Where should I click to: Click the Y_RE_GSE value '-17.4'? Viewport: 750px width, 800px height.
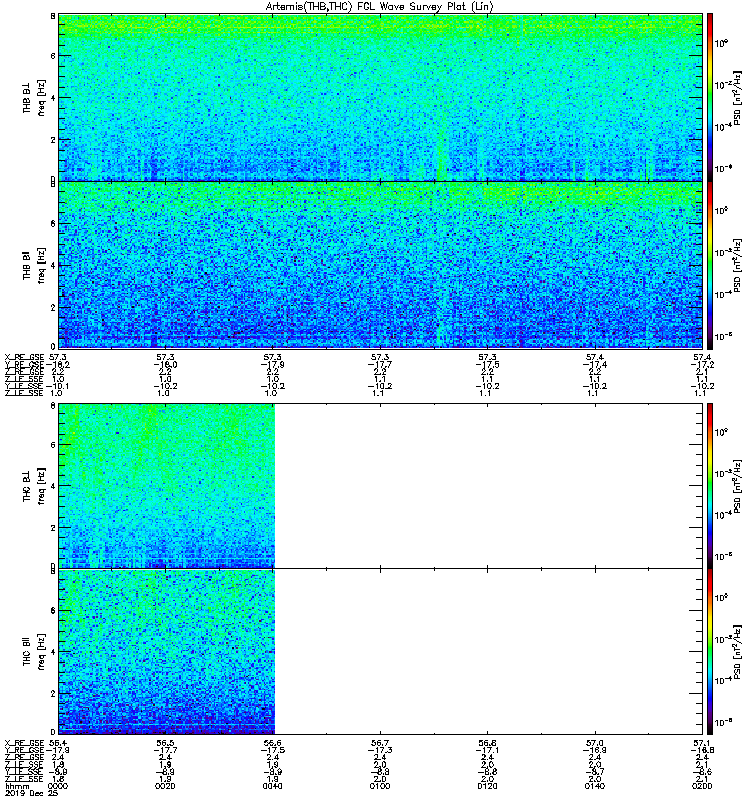(595, 365)
